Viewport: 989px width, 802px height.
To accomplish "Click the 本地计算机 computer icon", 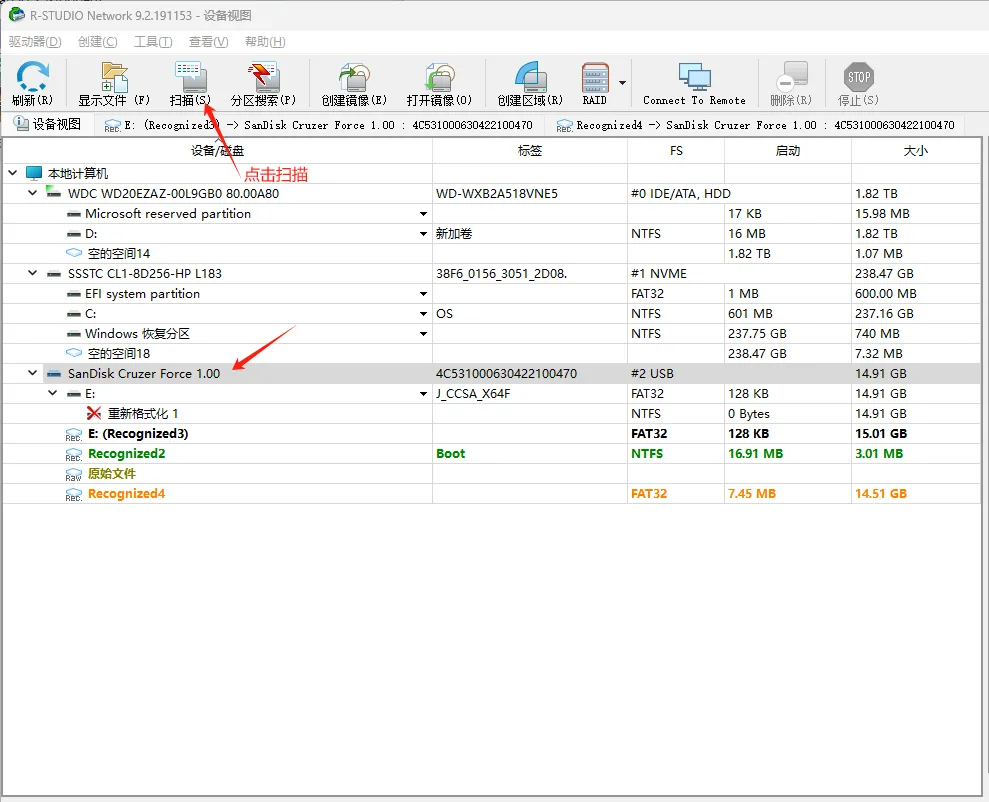I will (33, 173).
